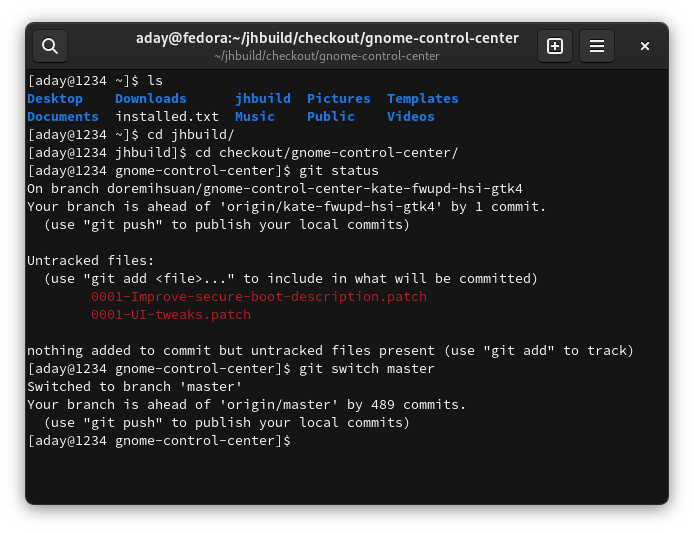
Task: Click the Music directory name
Action: (255, 117)
